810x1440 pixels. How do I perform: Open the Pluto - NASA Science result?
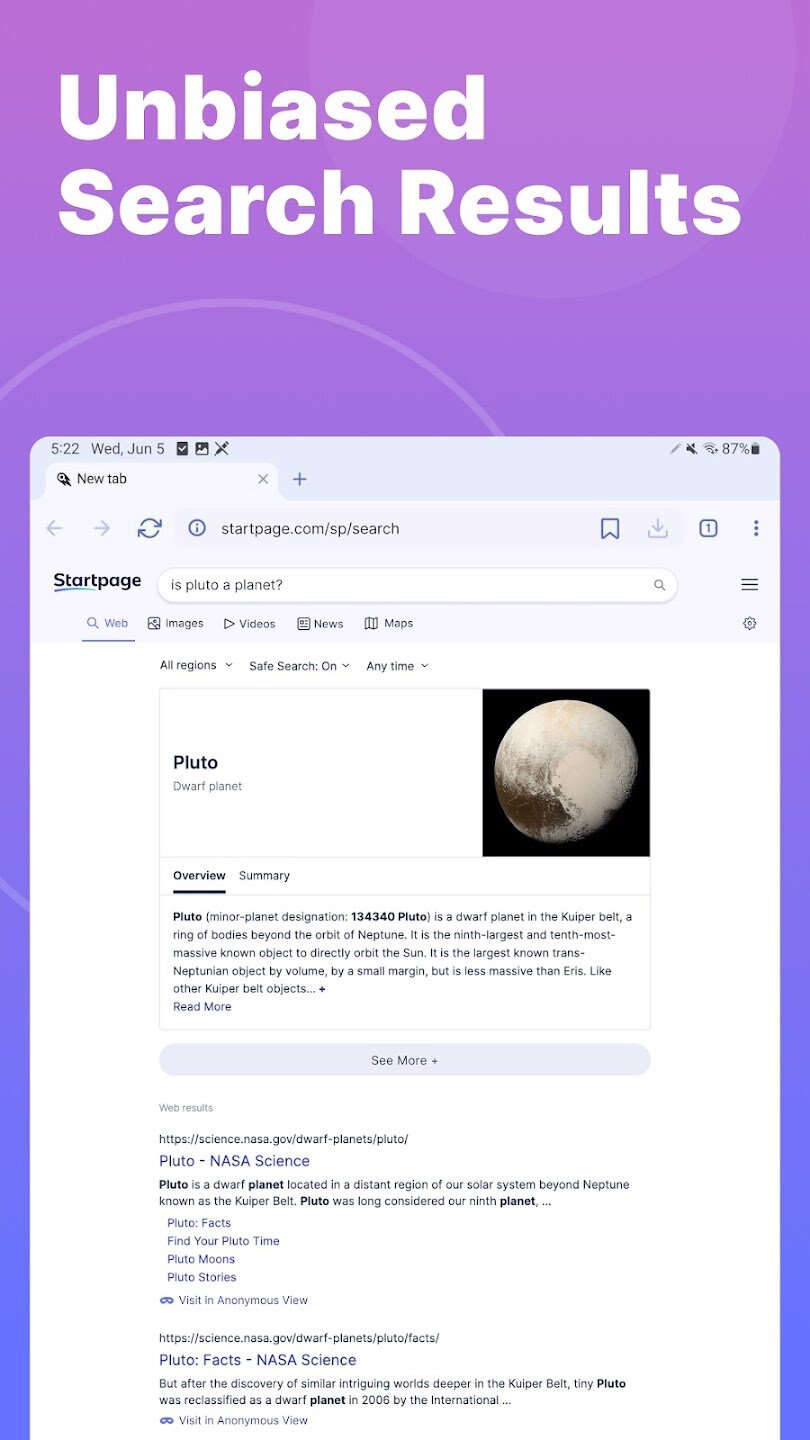pyautogui.click(x=234, y=1161)
